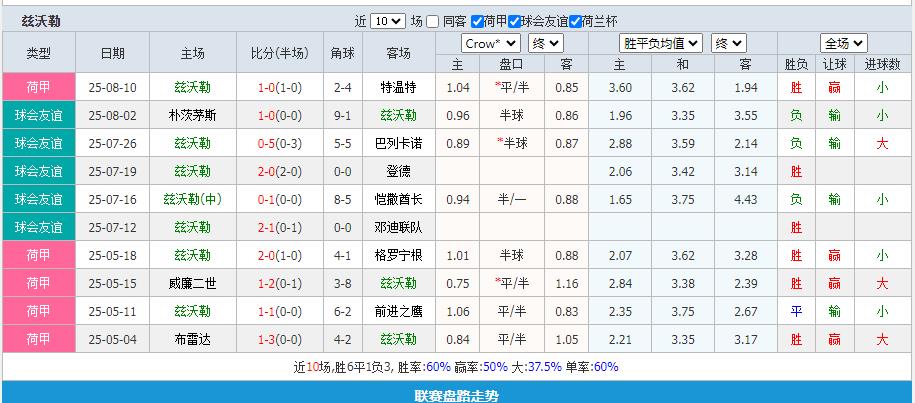The image size is (915, 403).
Task: Toggle the 球会友谊 filter checkbox
Action: (x=514, y=21)
